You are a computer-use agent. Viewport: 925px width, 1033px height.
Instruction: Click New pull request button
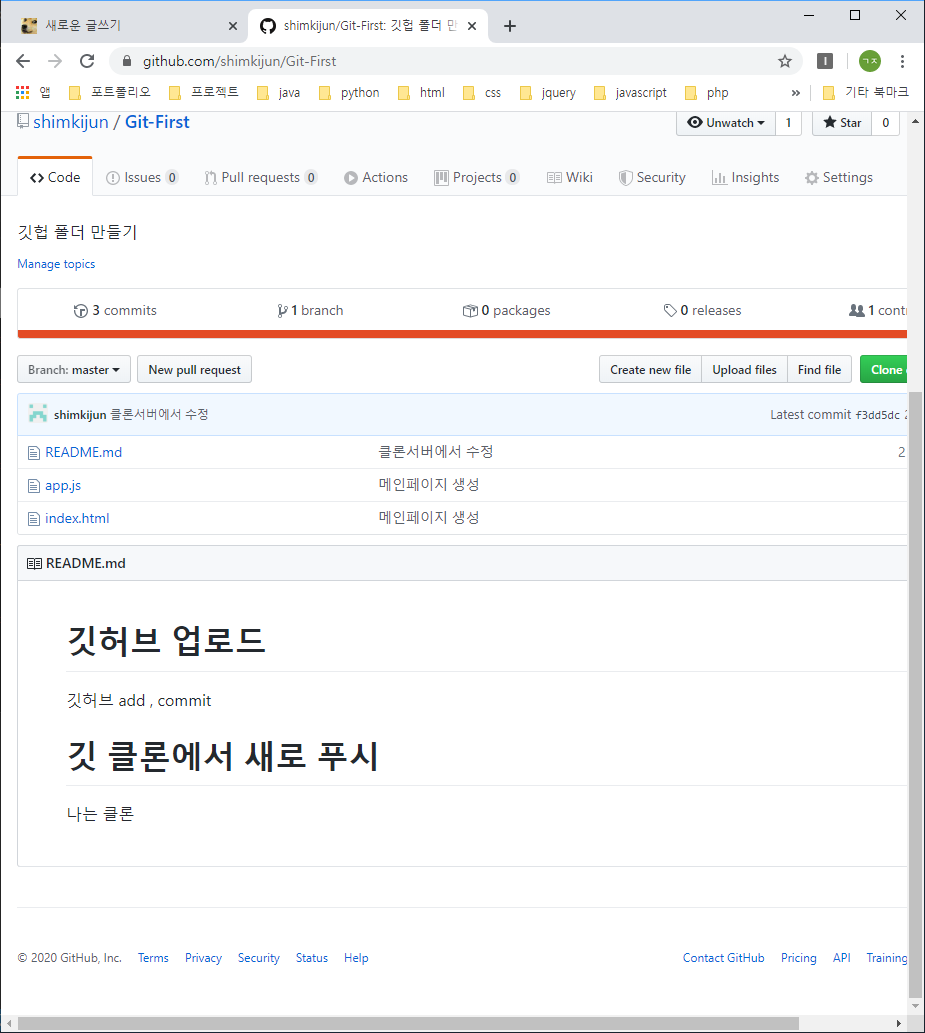tap(194, 370)
